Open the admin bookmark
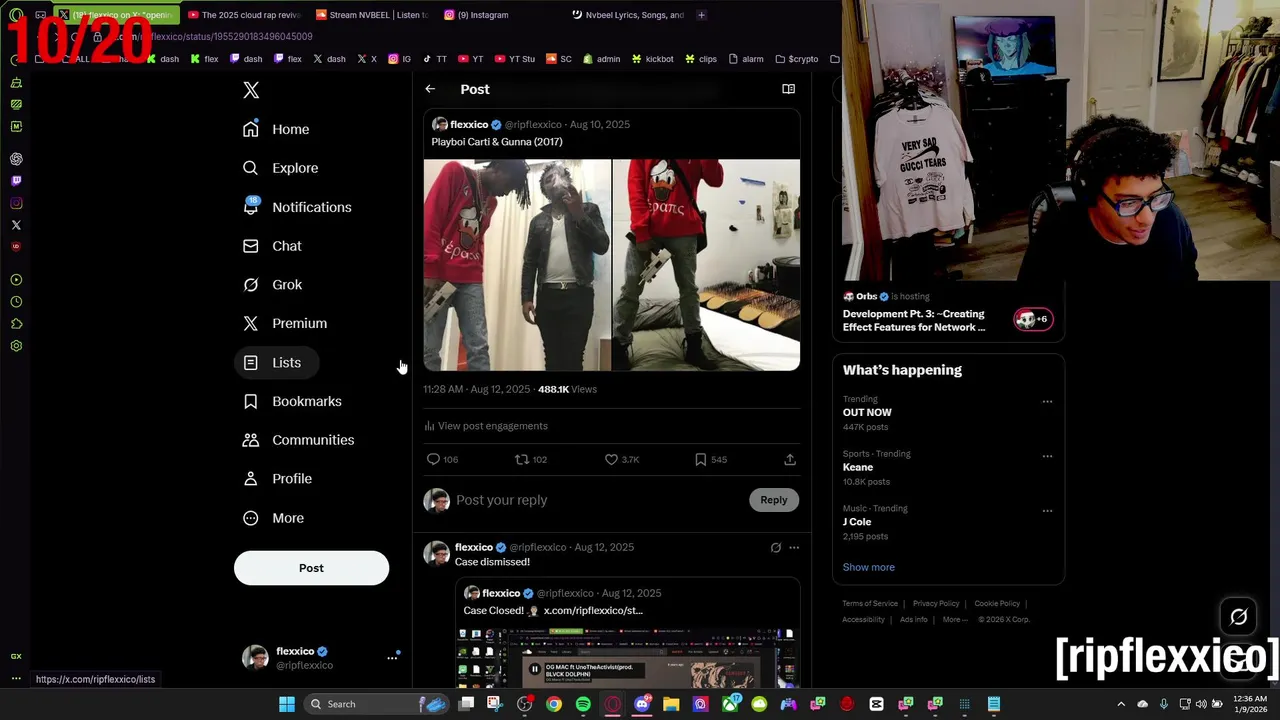The height and width of the screenshot is (720, 1280). click(601, 59)
